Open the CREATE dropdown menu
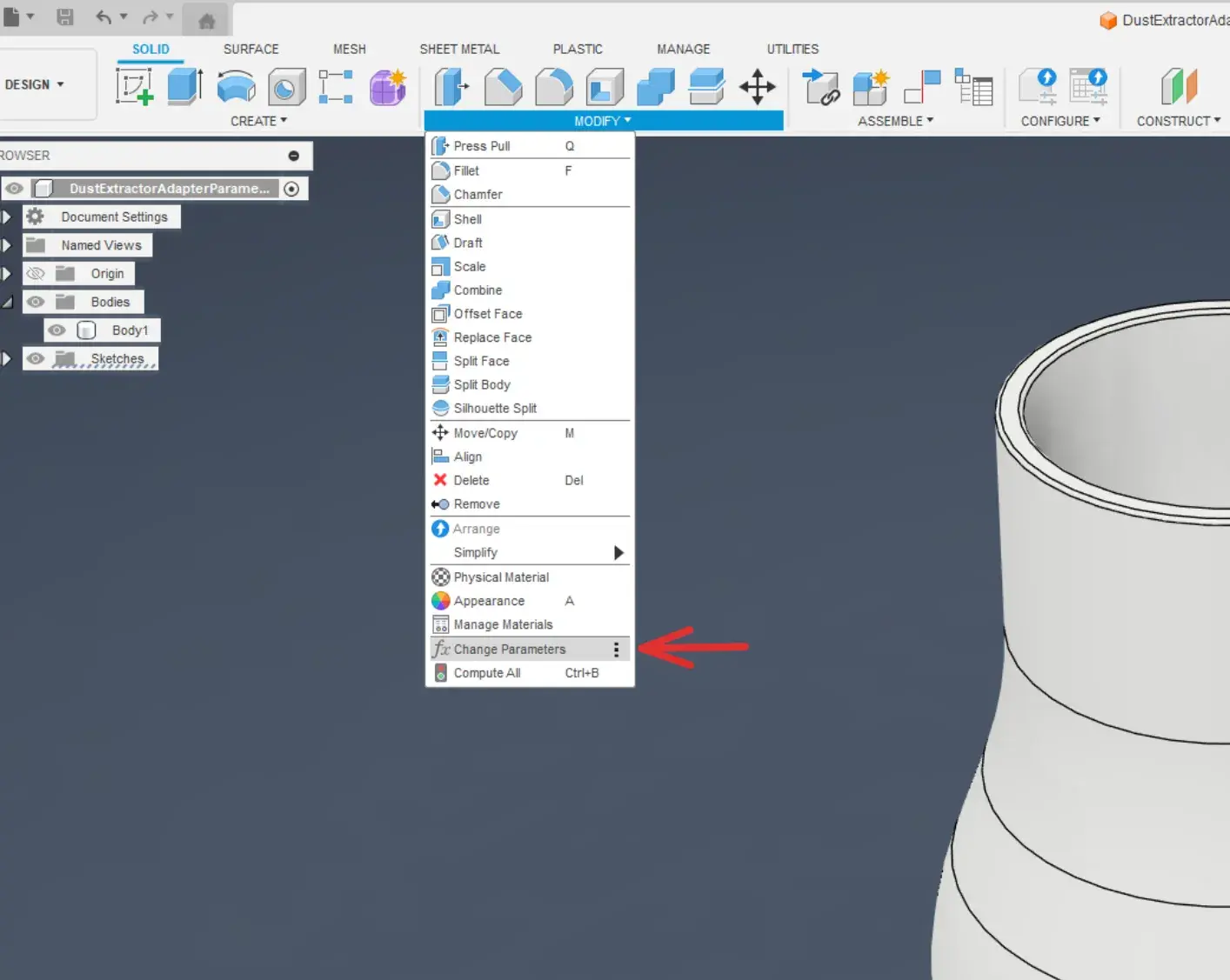This screenshot has width=1230, height=980. (x=258, y=121)
